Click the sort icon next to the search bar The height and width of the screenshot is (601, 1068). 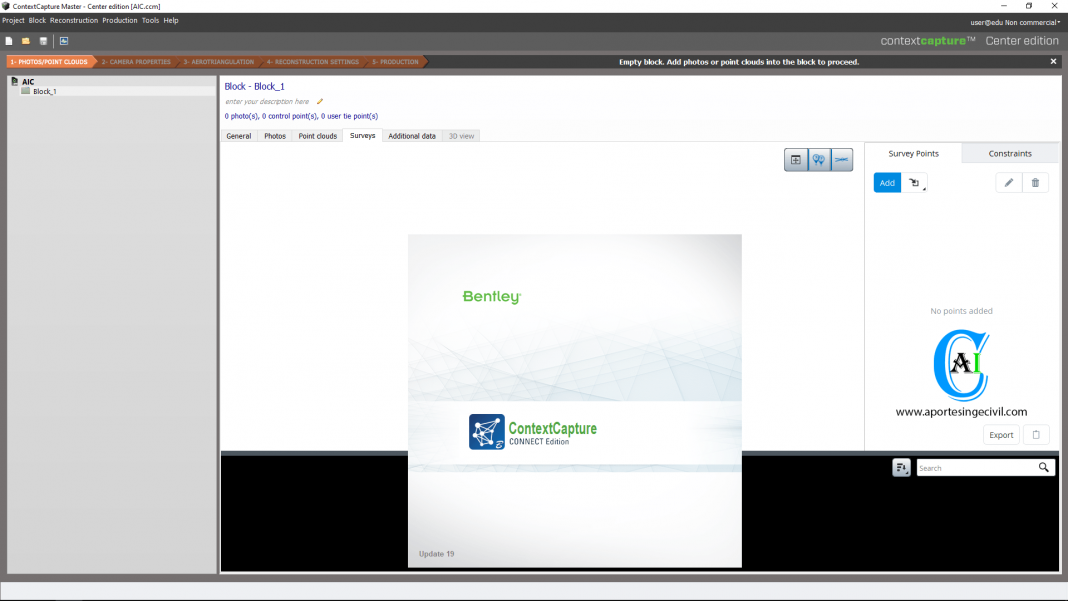coord(901,467)
